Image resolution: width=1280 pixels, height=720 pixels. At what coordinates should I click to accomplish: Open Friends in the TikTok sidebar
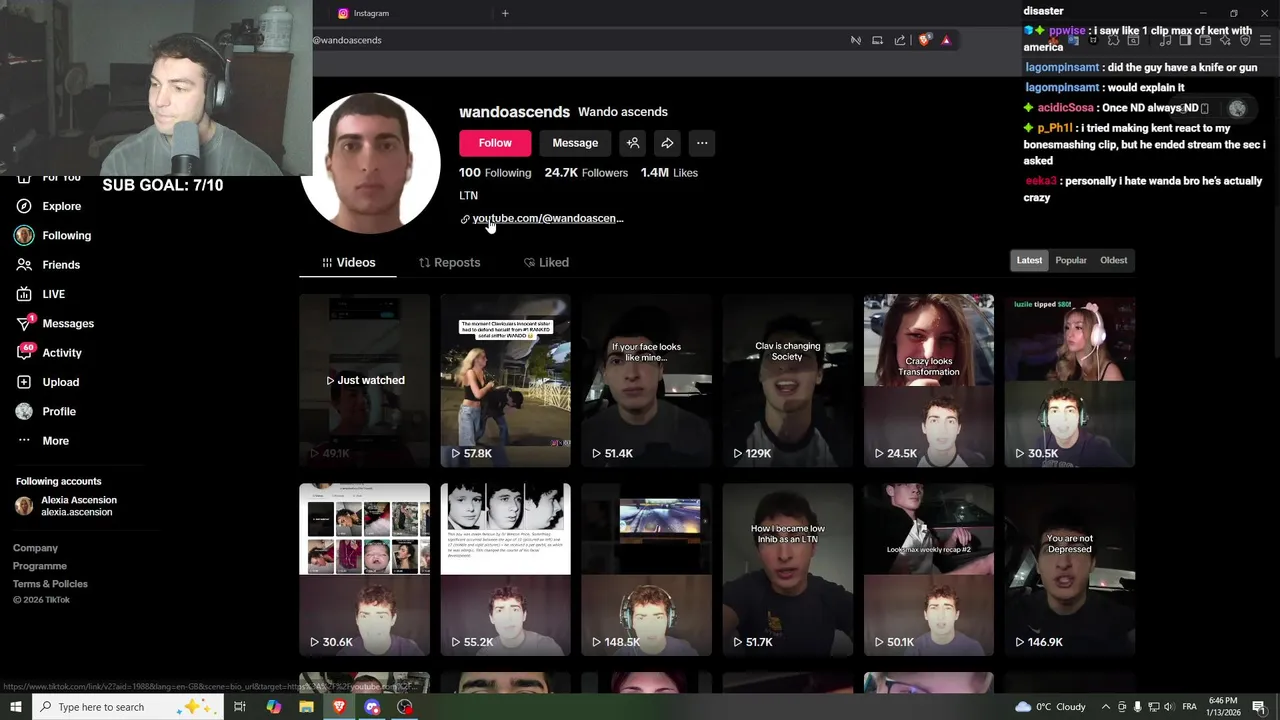tap(47, 265)
